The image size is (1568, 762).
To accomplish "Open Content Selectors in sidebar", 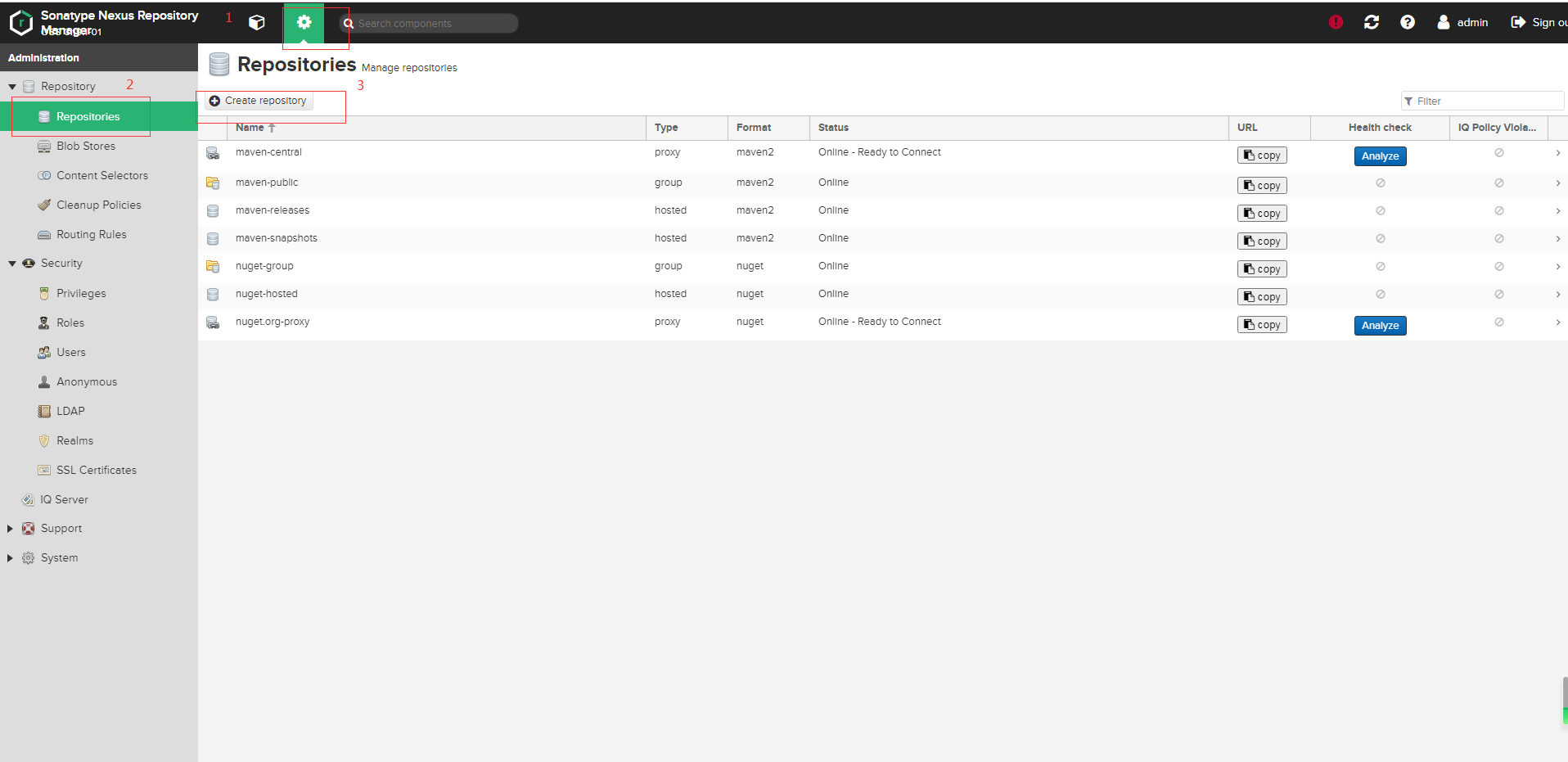I will [102, 175].
